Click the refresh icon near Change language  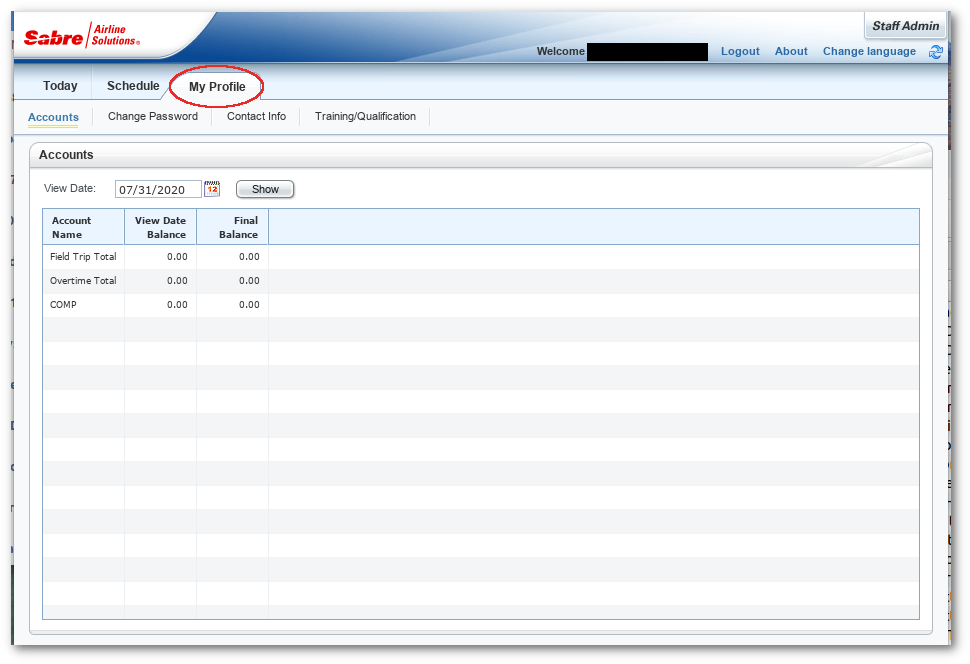coord(936,52)
